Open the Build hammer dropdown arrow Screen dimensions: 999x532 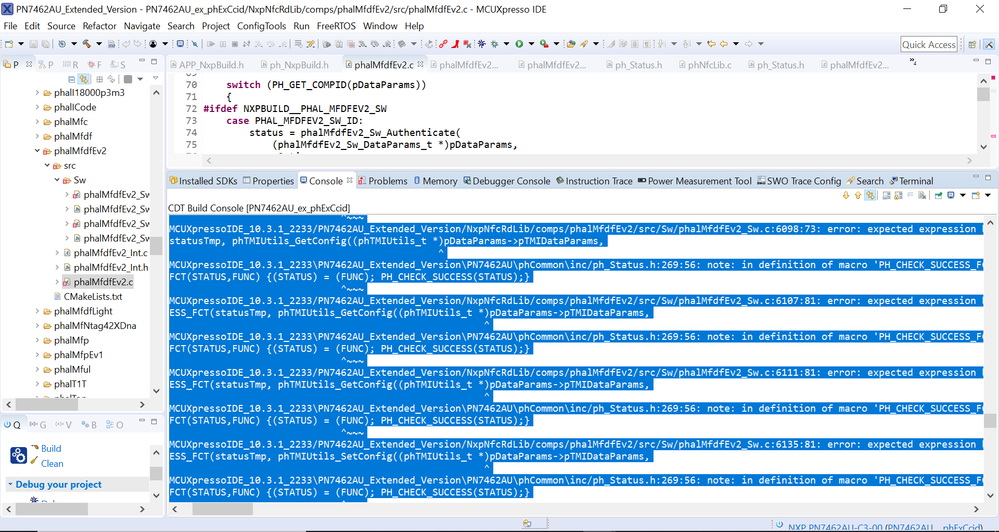tap(99, 44)
